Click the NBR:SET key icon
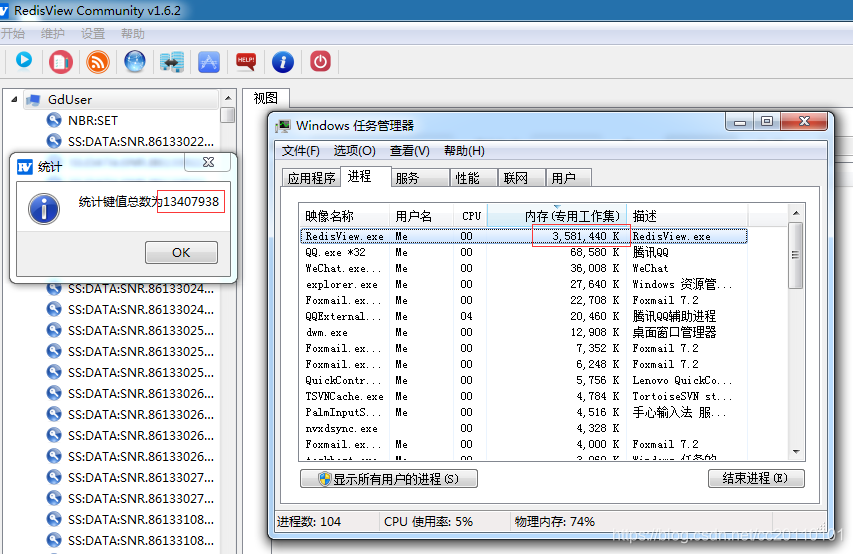 (54, 120)
